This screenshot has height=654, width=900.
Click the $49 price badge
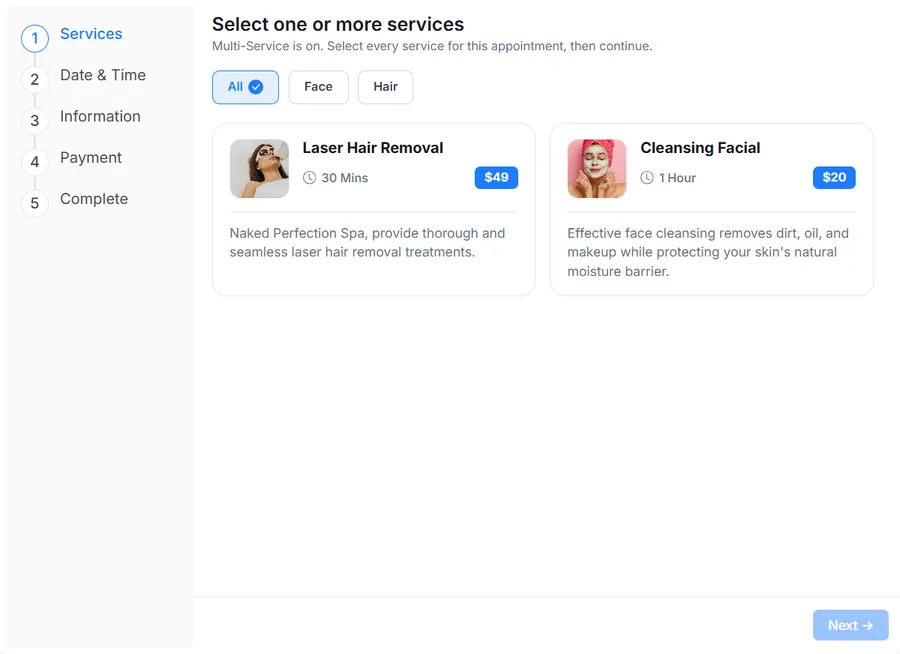[x=496, y=177]
